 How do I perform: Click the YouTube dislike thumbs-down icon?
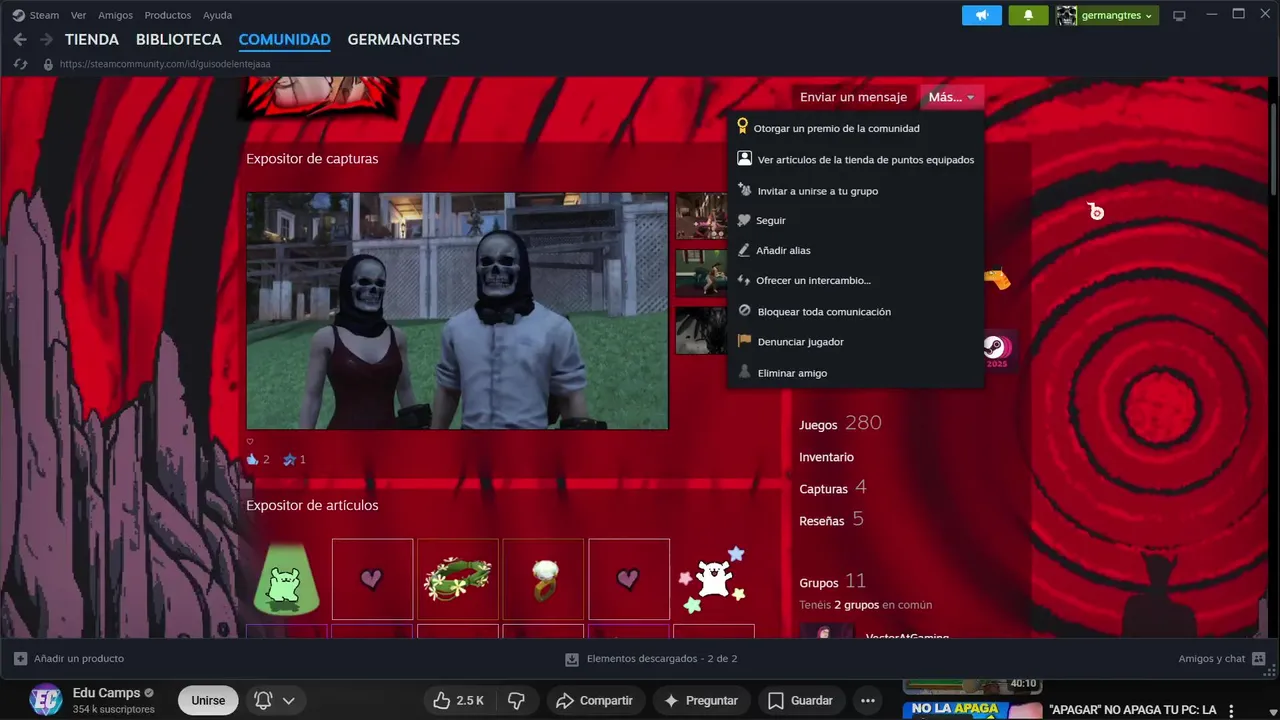click(x=516, y=700)
